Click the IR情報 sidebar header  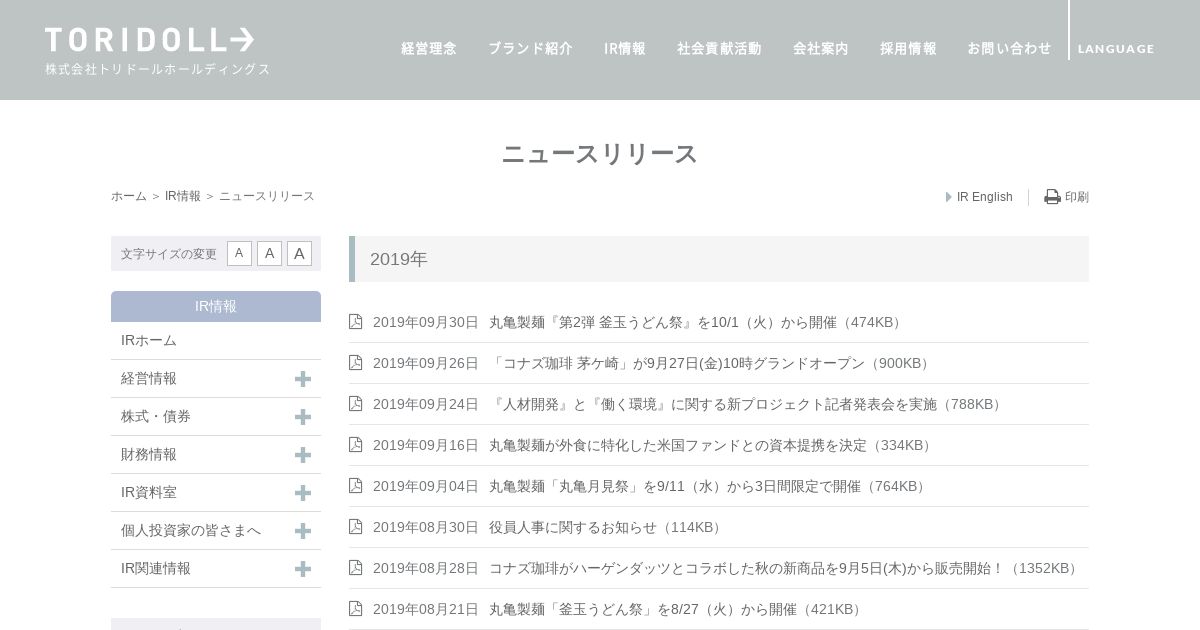point(216,306)
